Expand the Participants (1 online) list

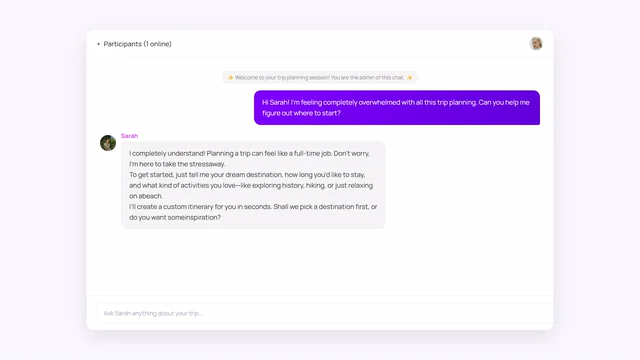click(x=134, y=44)
